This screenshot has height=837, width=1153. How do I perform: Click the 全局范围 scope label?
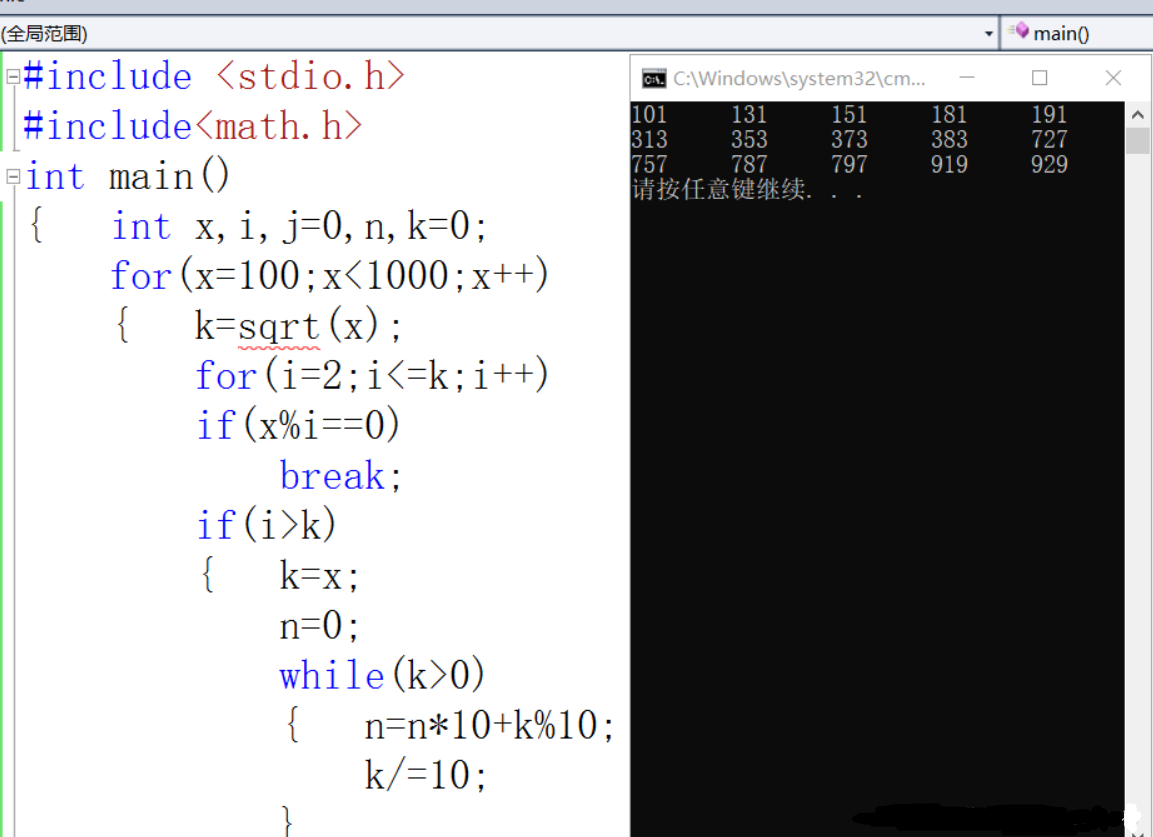(x=44, y=34)
